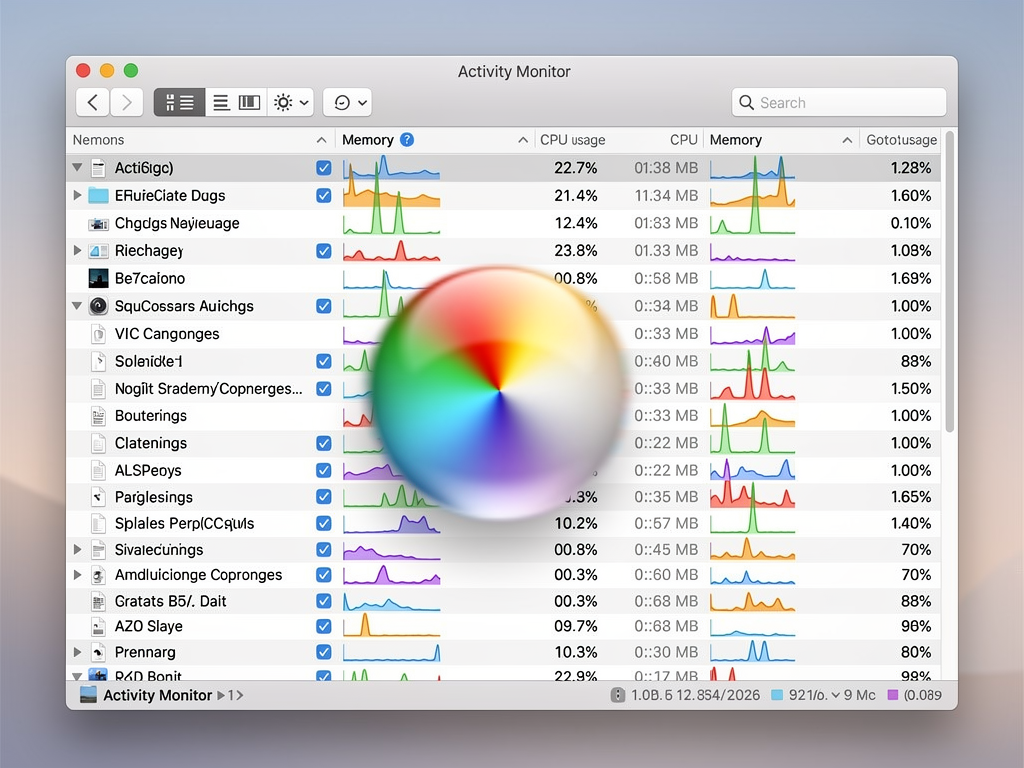This screenshot has width=1024, height=768.
Task: Uncheck the ERuieCiate Dugs checkbox
Action: pyautogui.click(x=323, y=195)
